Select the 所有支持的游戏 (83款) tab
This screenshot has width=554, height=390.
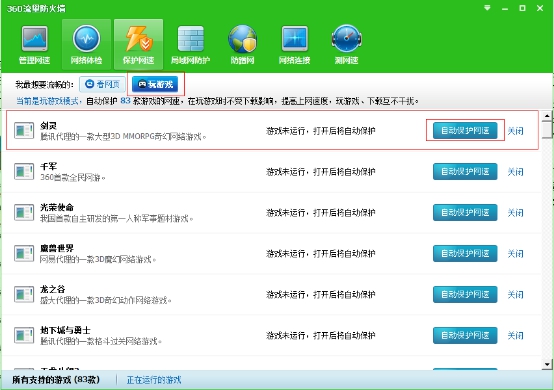56,380
